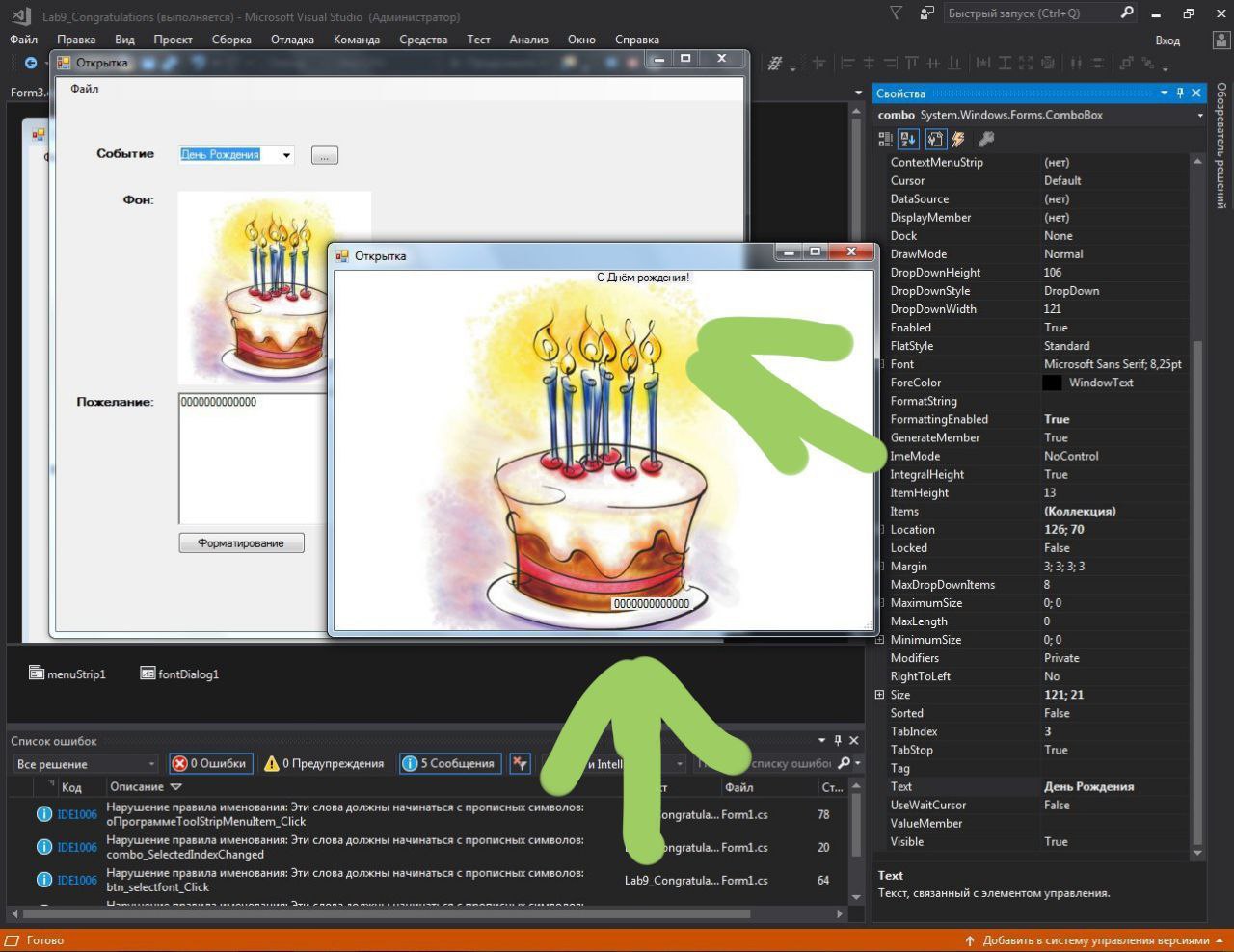Open the Файл menu of Открытка form
The image size is (1234, 952).
85,89
